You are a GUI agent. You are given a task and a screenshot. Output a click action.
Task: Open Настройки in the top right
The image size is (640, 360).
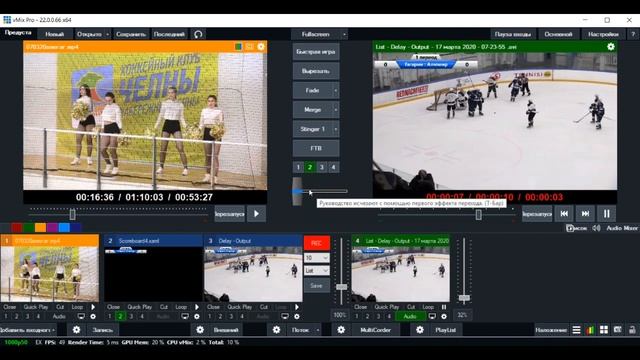tap(603, 34)
